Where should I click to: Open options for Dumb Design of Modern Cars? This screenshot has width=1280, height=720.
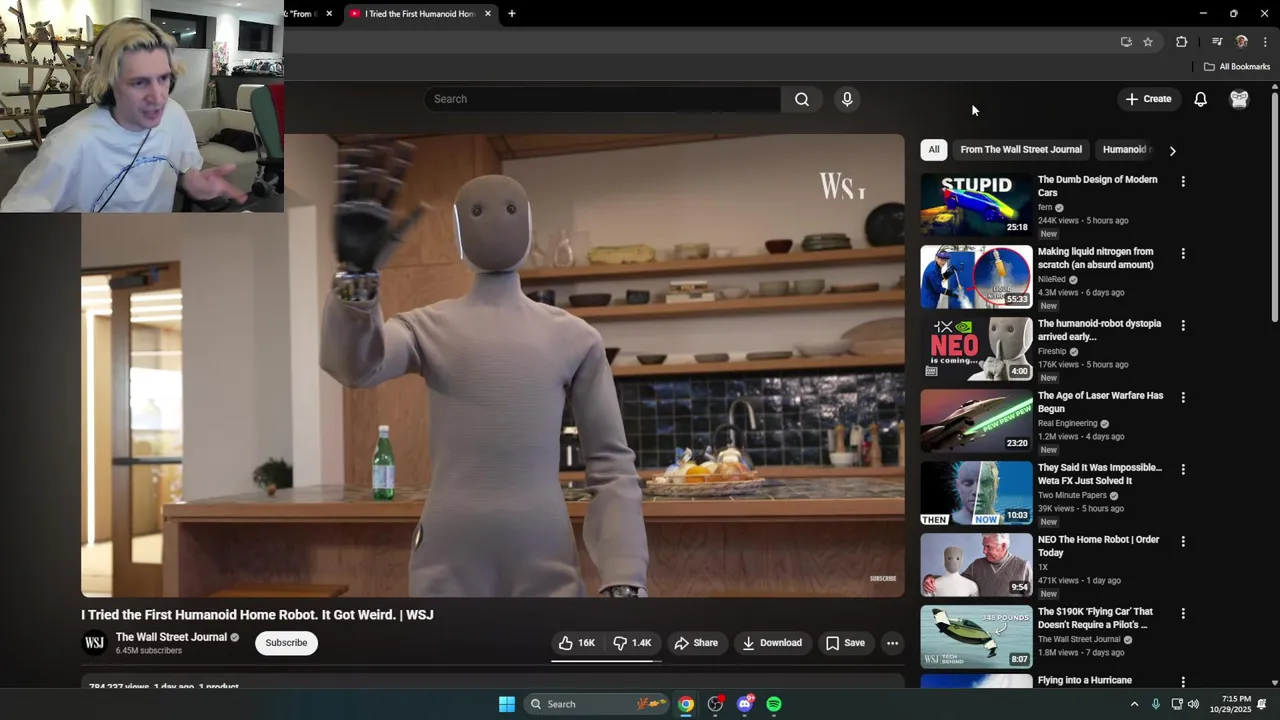tap(1183, 182)
